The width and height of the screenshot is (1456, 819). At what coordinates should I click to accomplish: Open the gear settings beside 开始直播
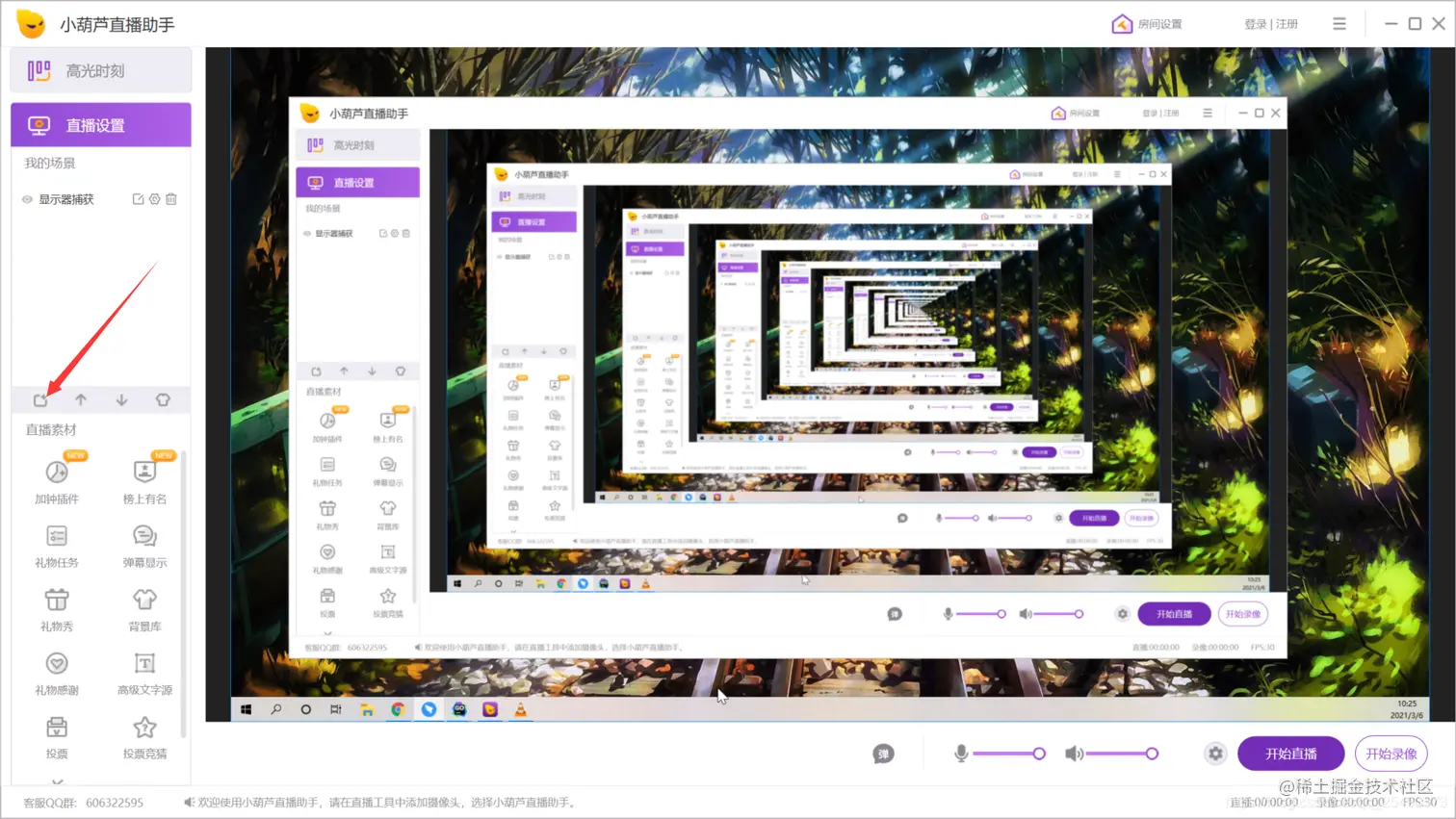[1215, 754]
